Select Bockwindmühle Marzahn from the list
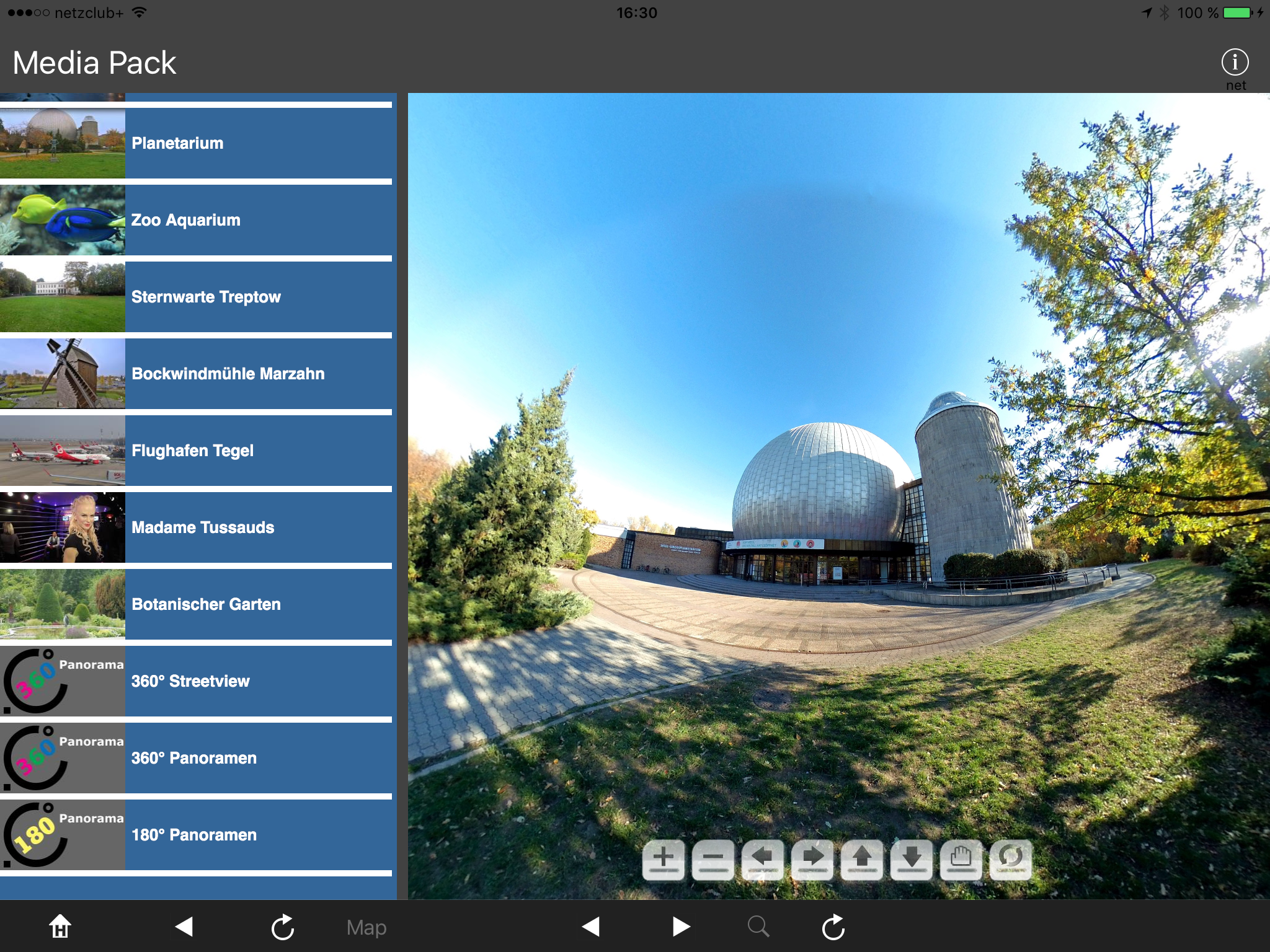 [196, 374]
